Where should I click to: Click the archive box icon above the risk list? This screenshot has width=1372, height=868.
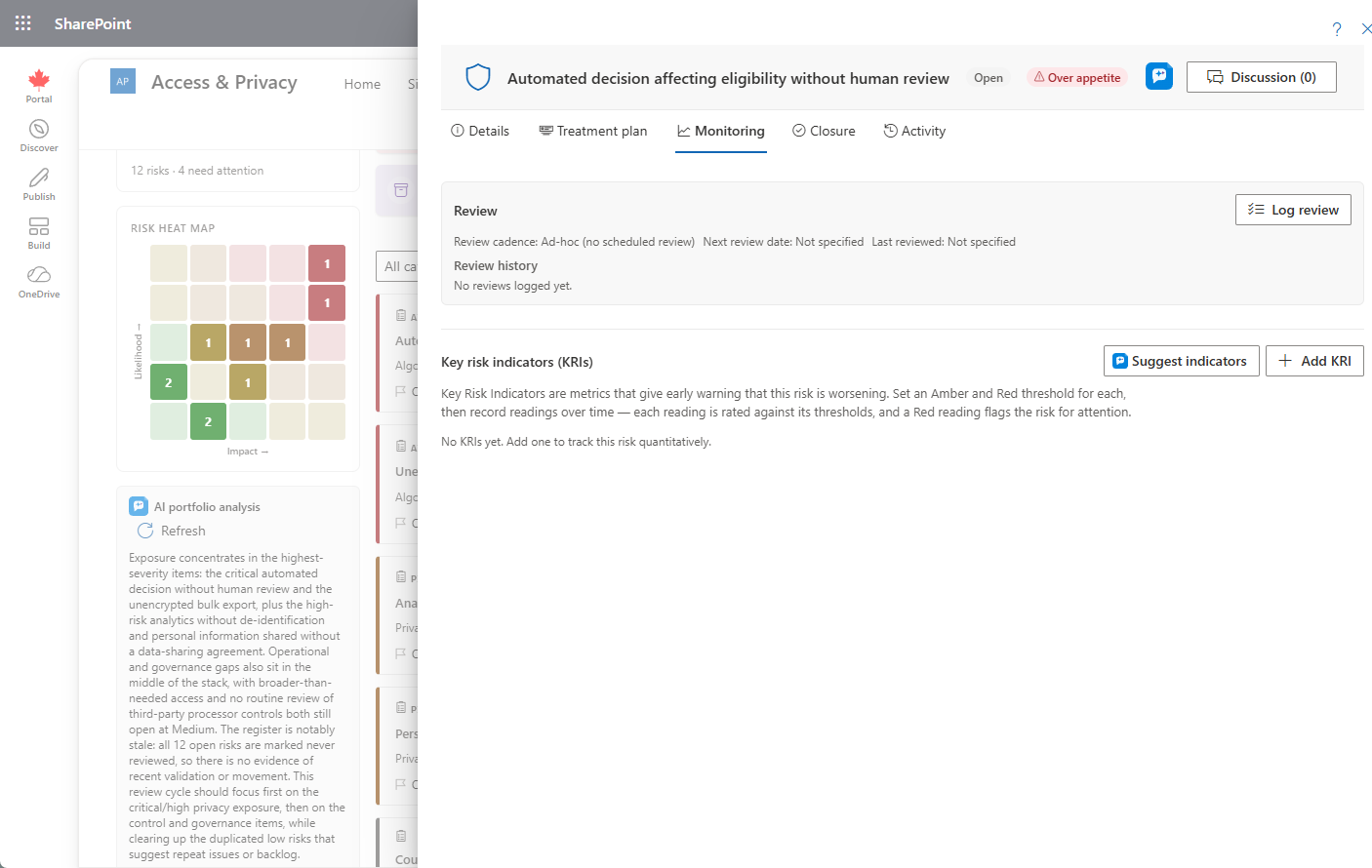[x=401, y=190]
